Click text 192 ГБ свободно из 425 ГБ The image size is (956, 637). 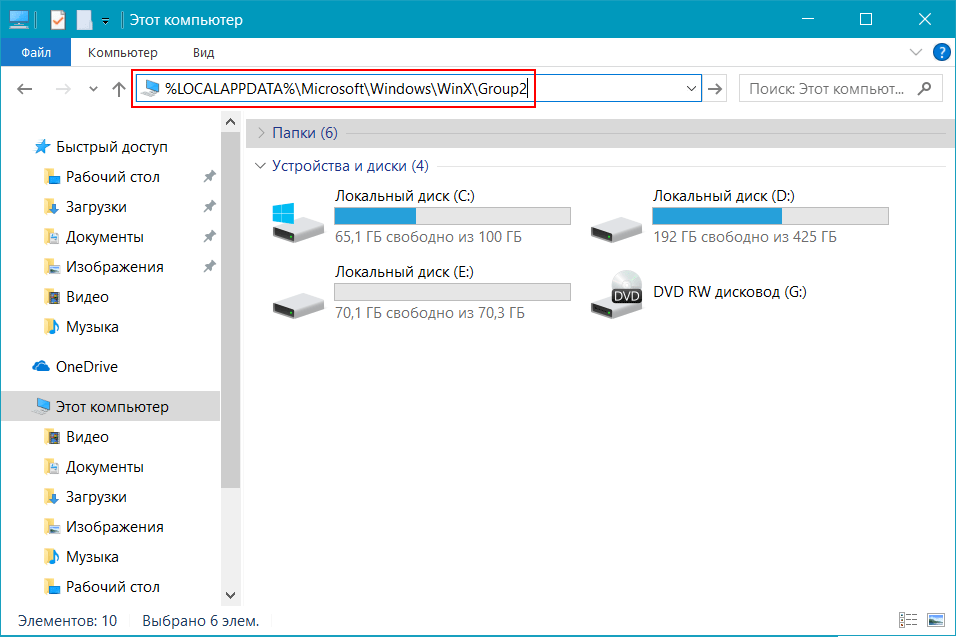tap(745, 237)
